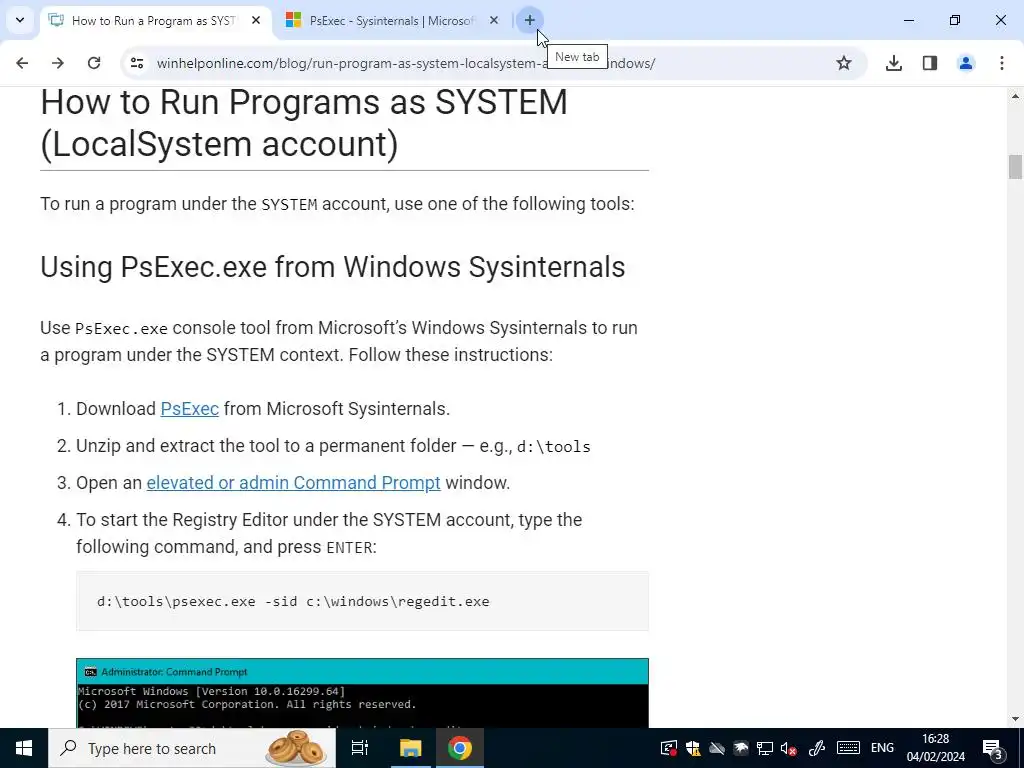Open the Chrome profile avatar

[965, 63]
